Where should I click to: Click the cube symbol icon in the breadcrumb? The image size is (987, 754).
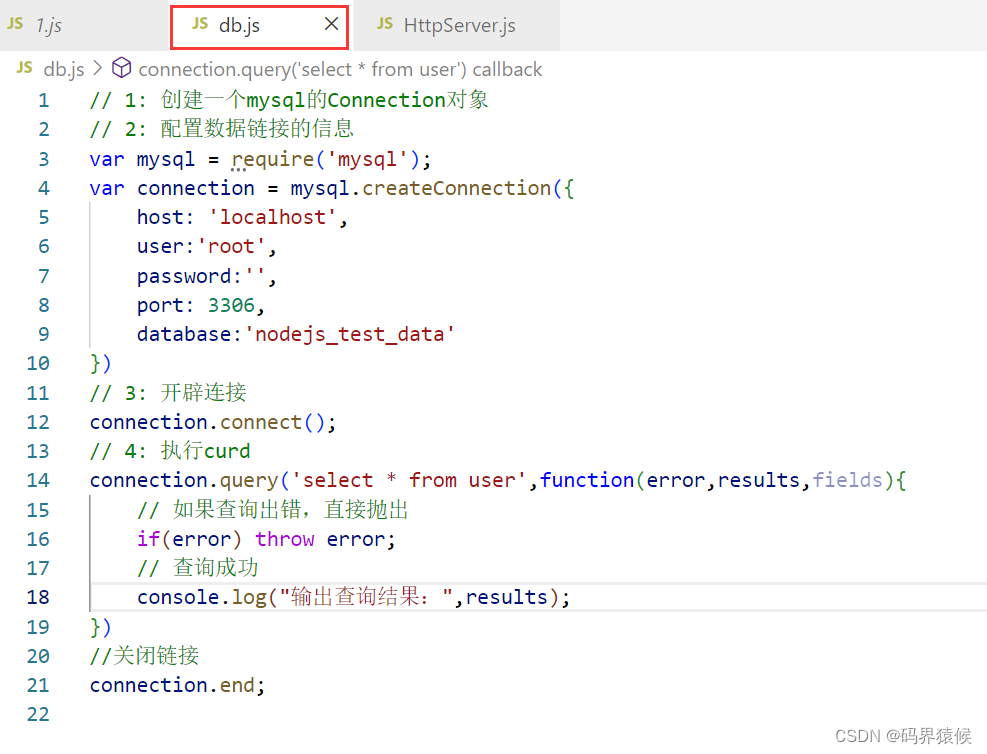coord(121,68)
